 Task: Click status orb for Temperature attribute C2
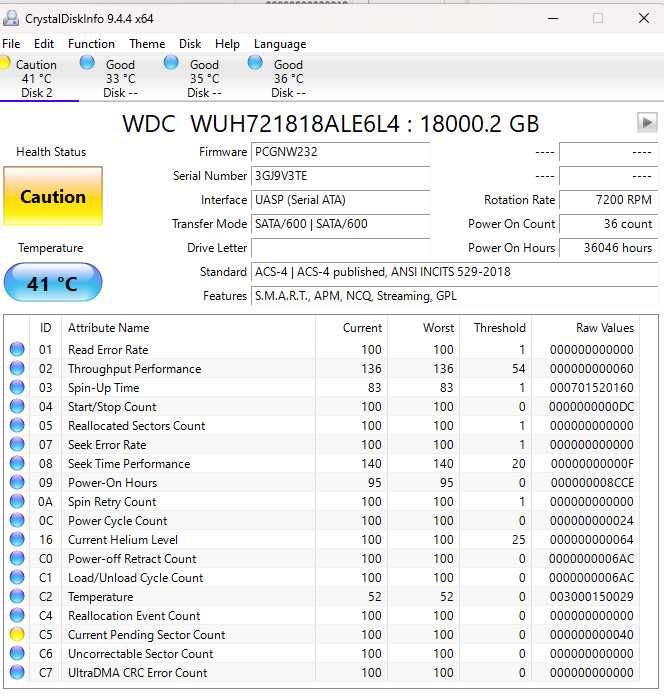point(17,597)
